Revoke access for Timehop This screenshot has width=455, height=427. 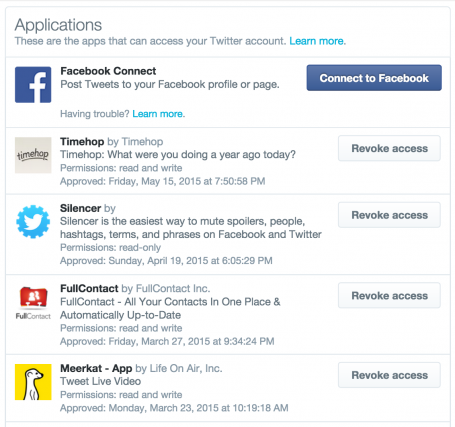point(389,148)
